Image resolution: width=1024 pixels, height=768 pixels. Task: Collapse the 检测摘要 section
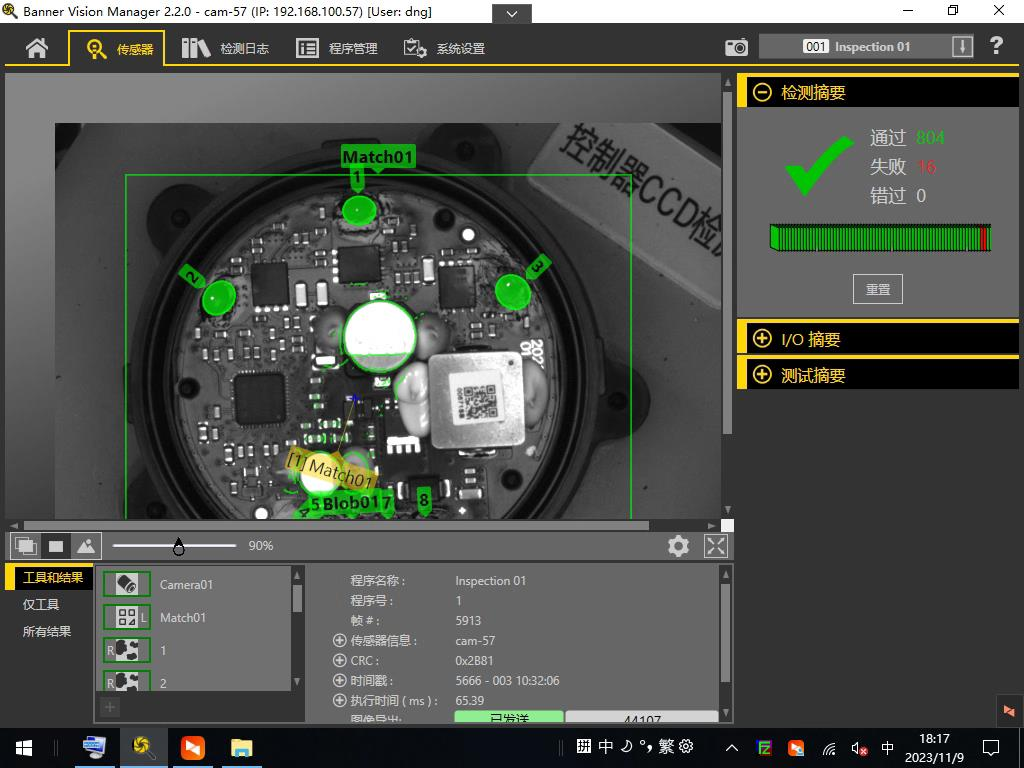pyautogui.click(x=762, y=92)
